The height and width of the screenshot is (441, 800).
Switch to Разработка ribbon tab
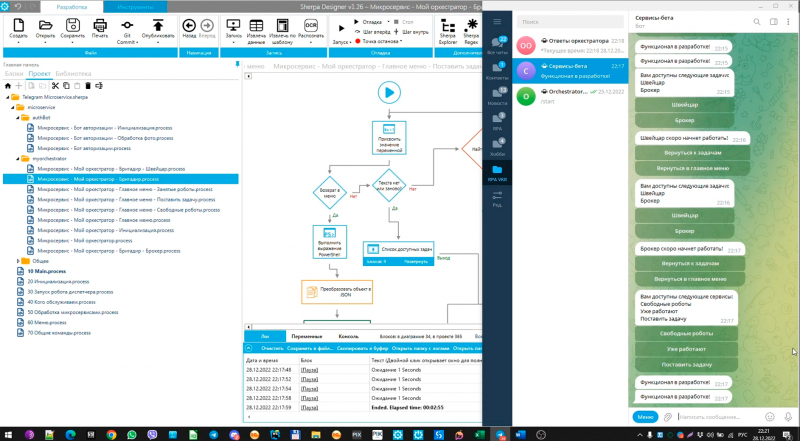click(72, 7)
